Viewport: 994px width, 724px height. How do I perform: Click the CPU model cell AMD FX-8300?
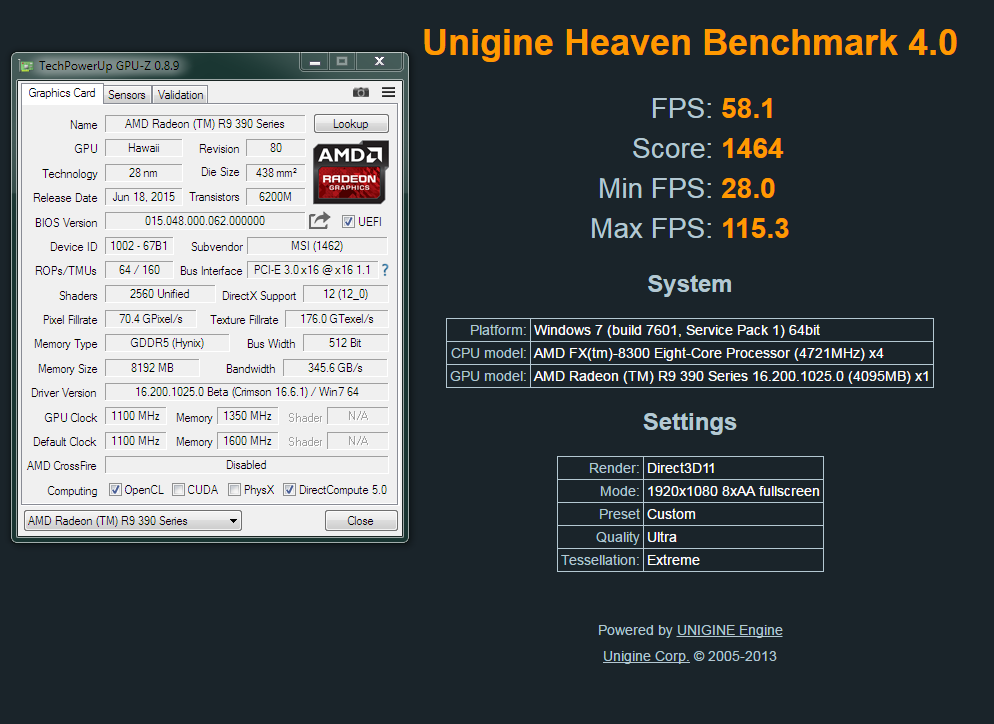[732, 353]
